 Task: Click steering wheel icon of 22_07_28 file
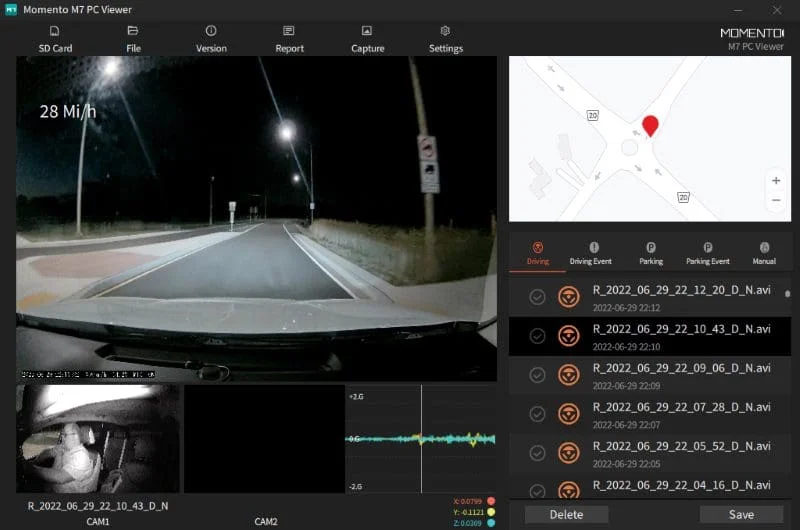pyautogui.click(x=568, y=414)
